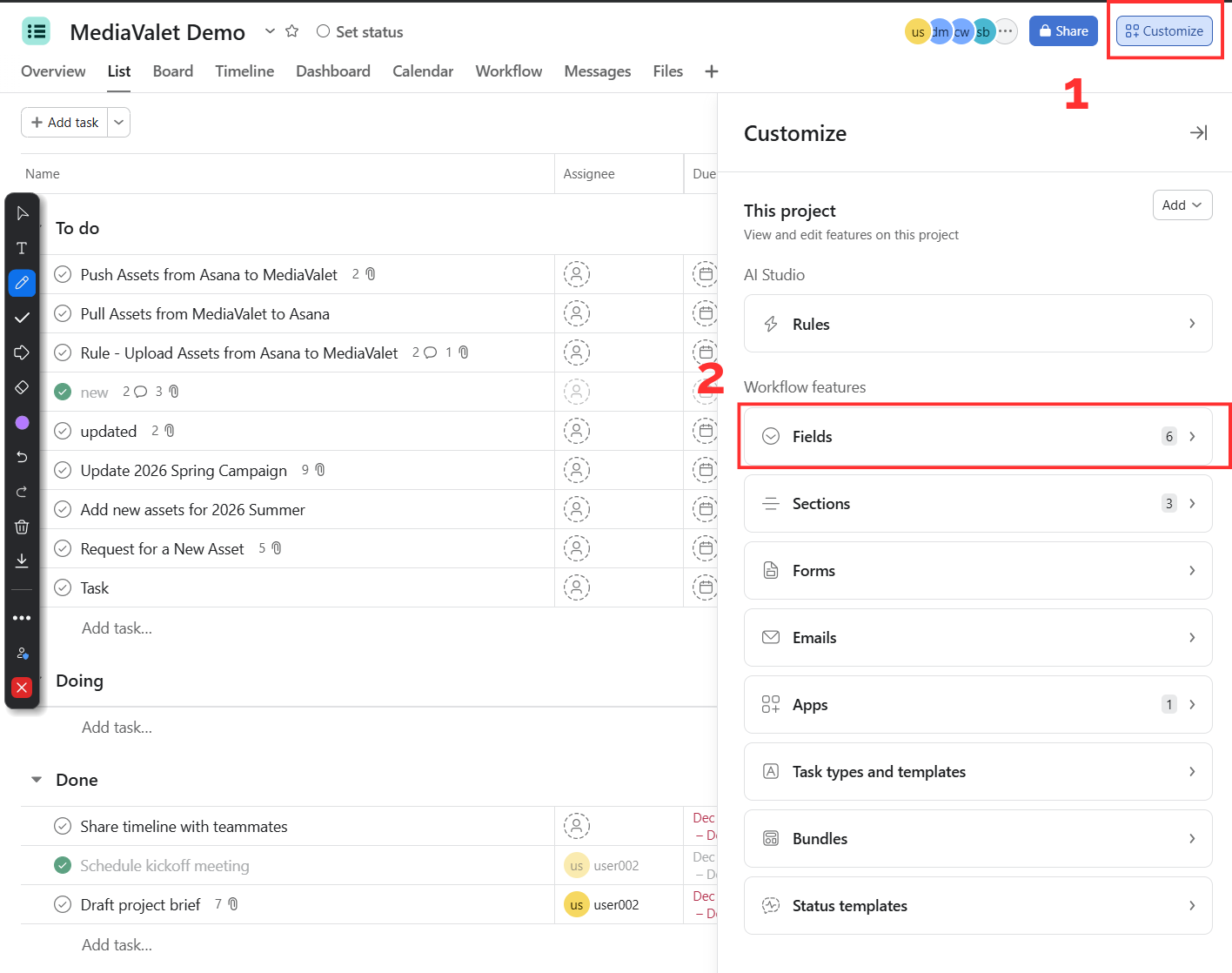This screenshot has width=1232, height=973.
Task: Click the undo icon in annotation toolbar
Action: click(x=22, y=457)
